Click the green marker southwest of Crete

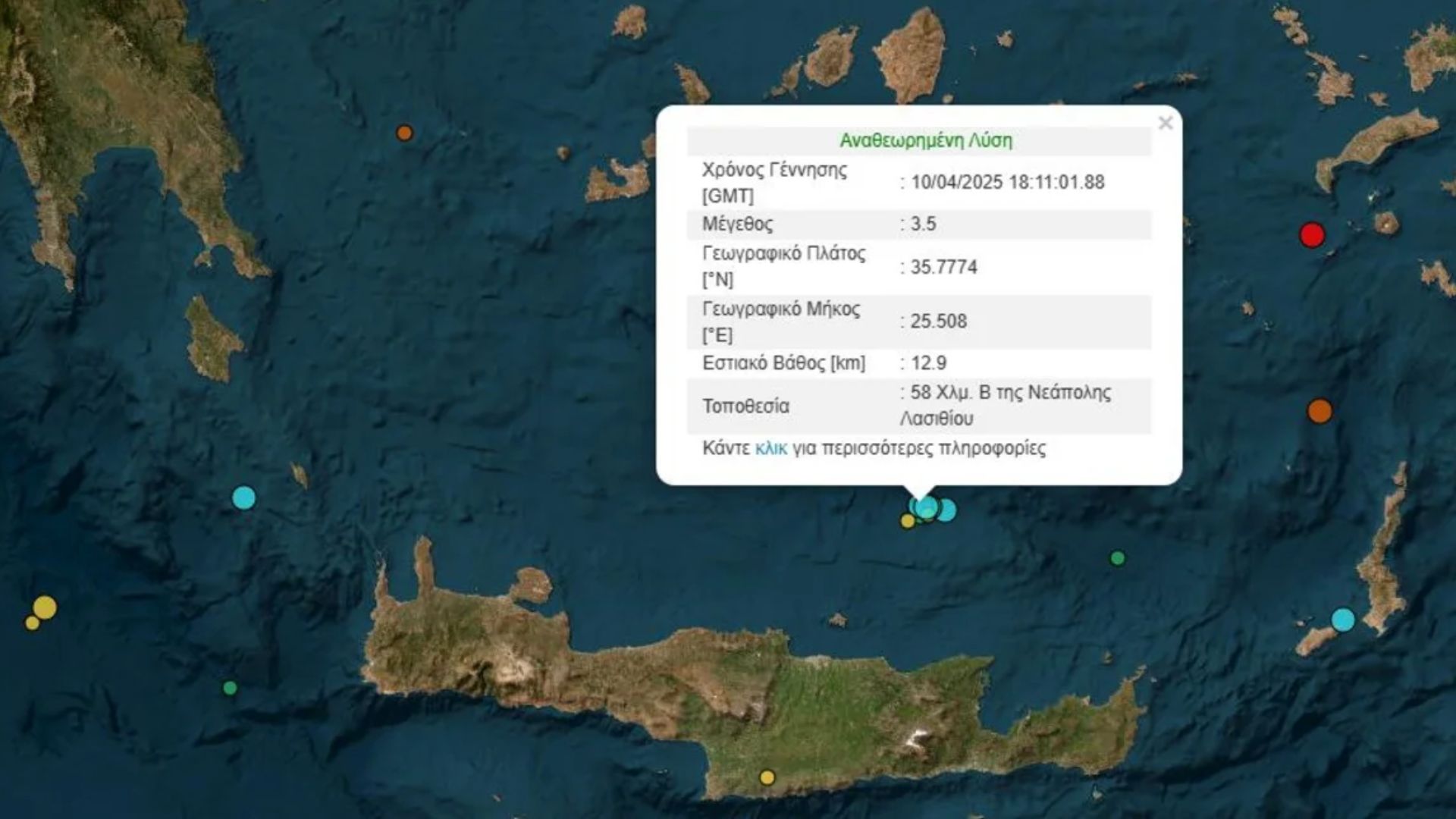click(230, 689)
